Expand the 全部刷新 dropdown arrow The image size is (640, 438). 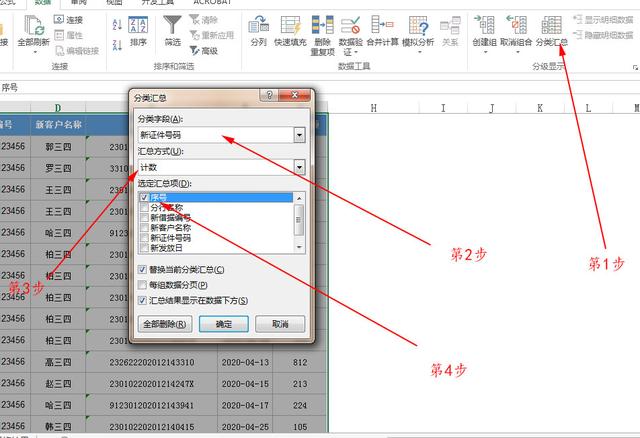[35, 52]
